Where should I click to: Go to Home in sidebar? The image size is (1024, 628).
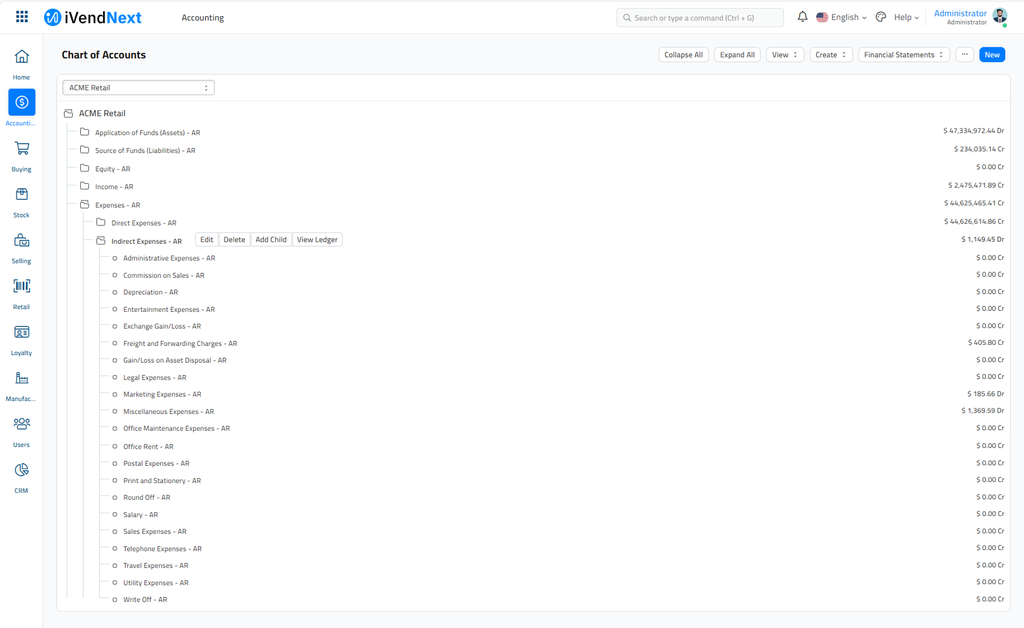coord(21,58)
